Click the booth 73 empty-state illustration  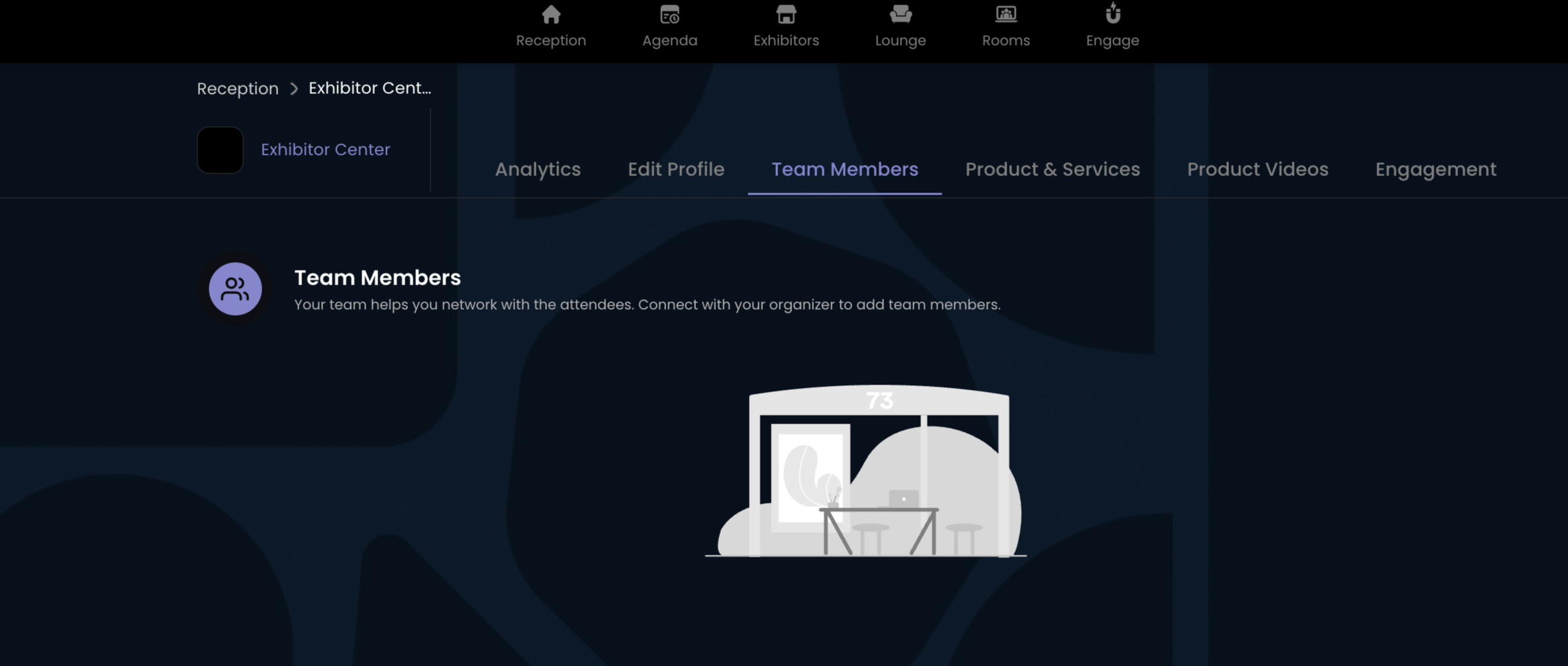tap(866, 471)
